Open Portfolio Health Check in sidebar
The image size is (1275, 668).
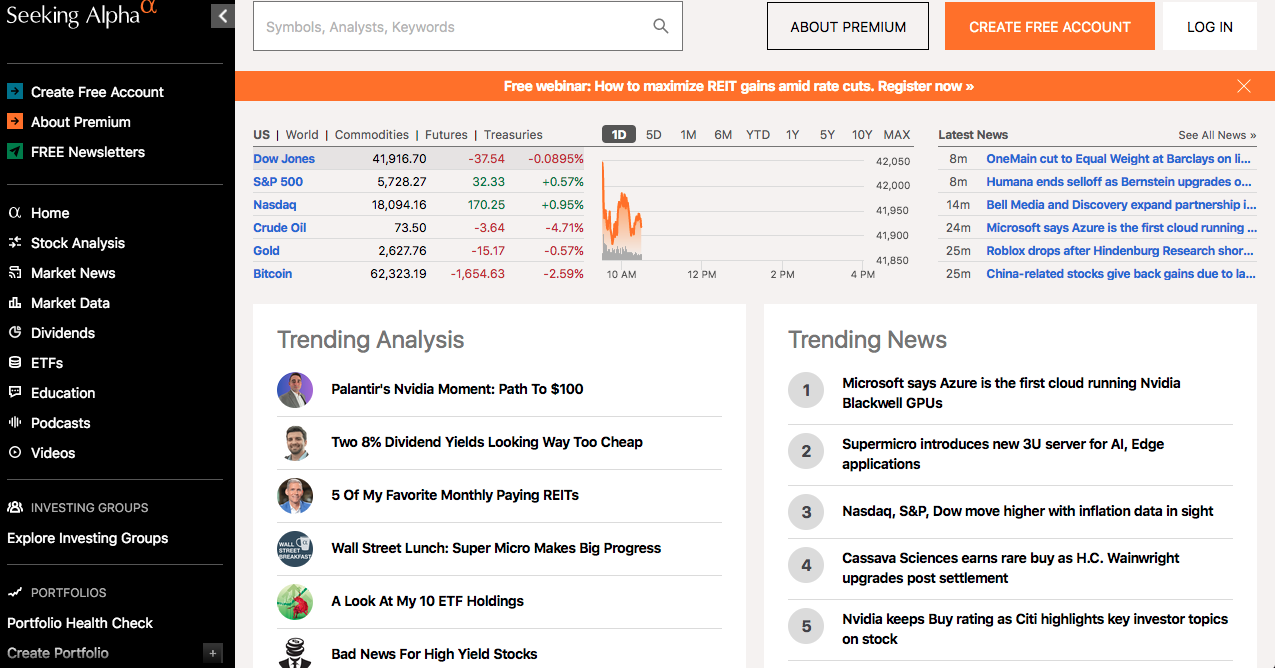[80, 623]
